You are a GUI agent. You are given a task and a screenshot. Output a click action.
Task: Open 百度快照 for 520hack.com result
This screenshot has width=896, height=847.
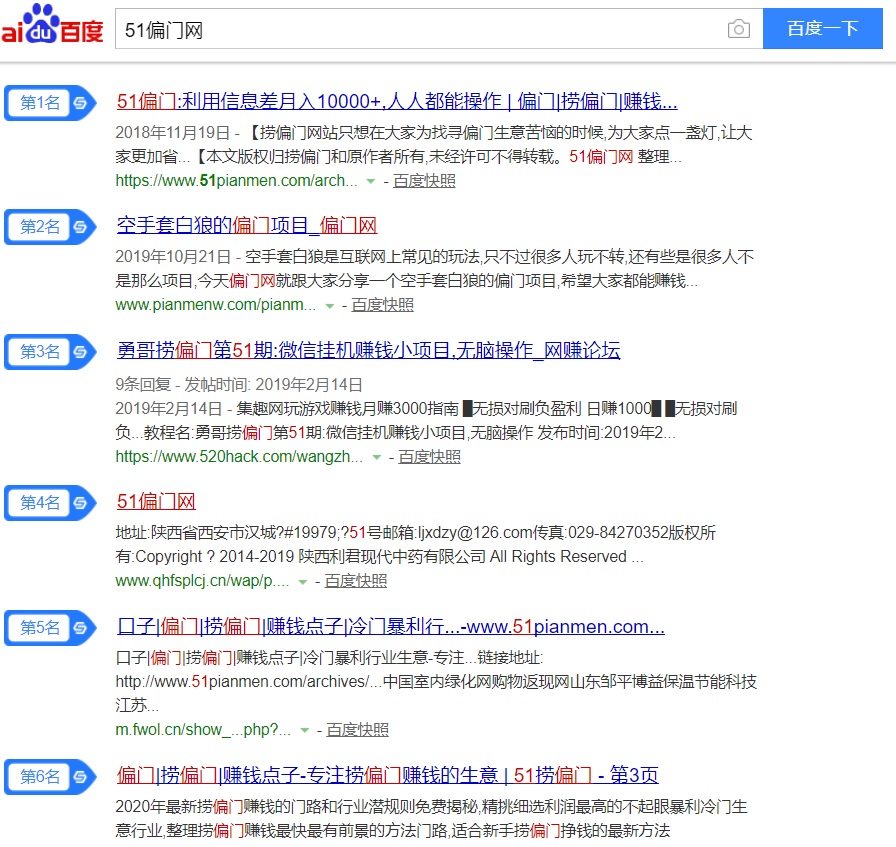click(x=429, y=457)
